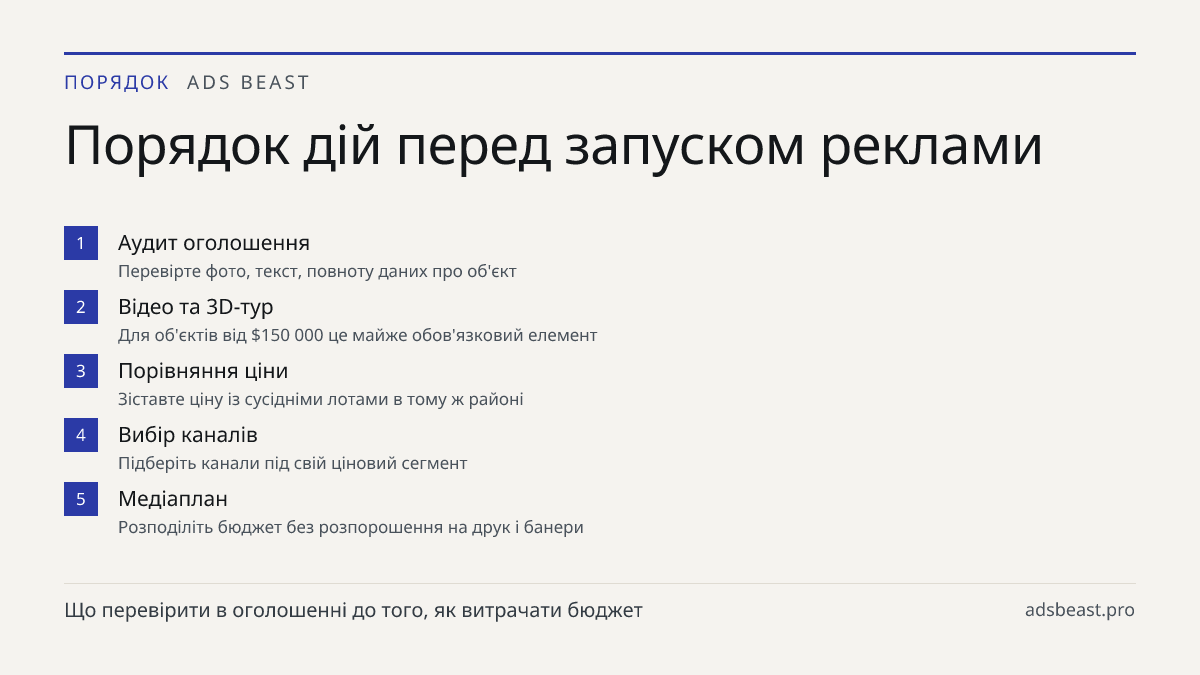Select the heading 'Аудит оголошення'

point(214,243)
